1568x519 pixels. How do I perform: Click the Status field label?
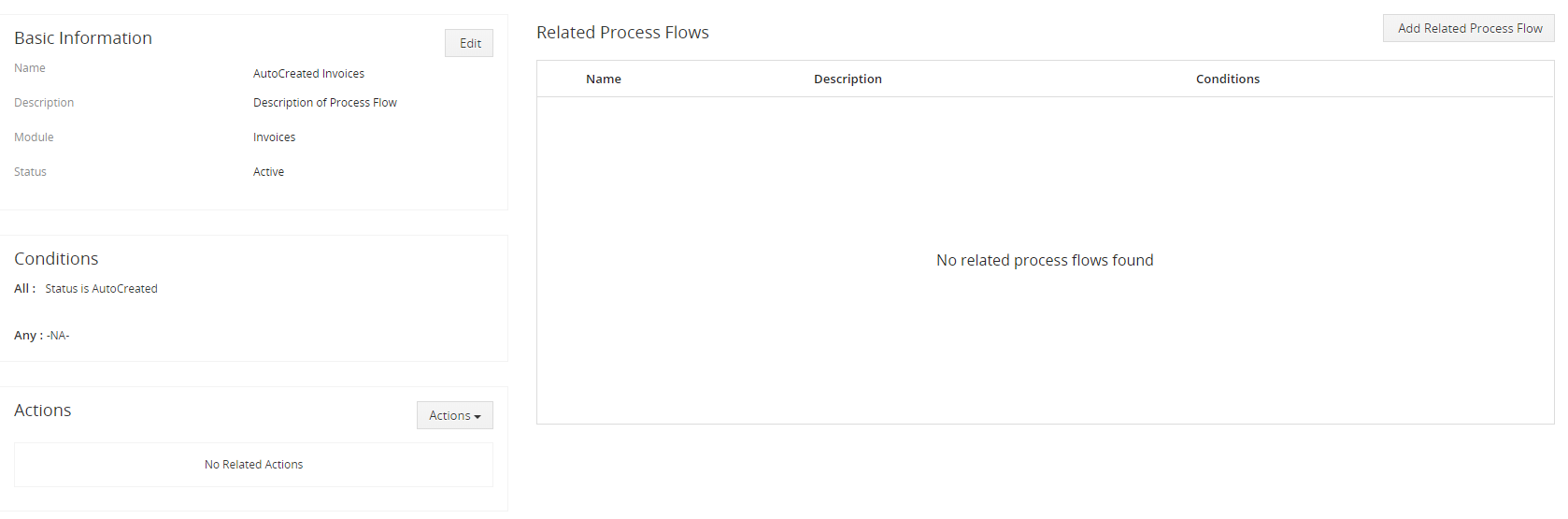[30, 172]
